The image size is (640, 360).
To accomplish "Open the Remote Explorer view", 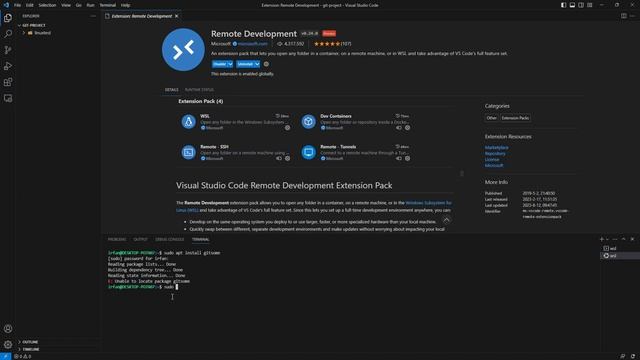I will 8,98.
